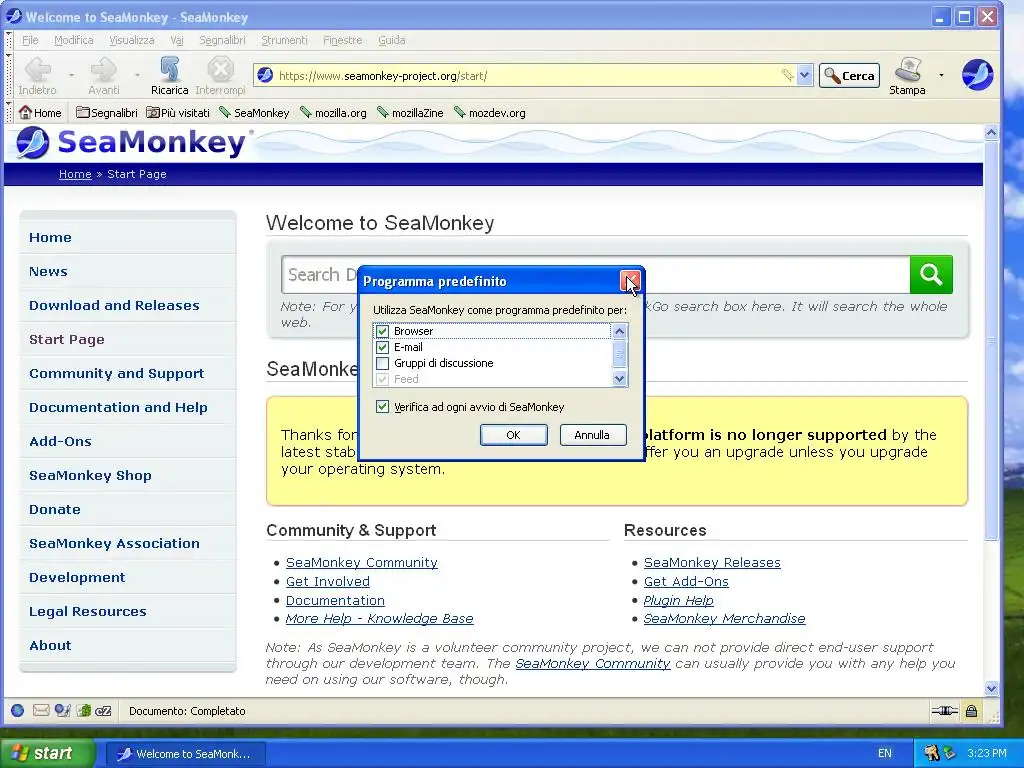The width and height of the screenshot is (1024, 768).
Task: Go forward with the Avanti arrow icon
Action: click(103, 69)
